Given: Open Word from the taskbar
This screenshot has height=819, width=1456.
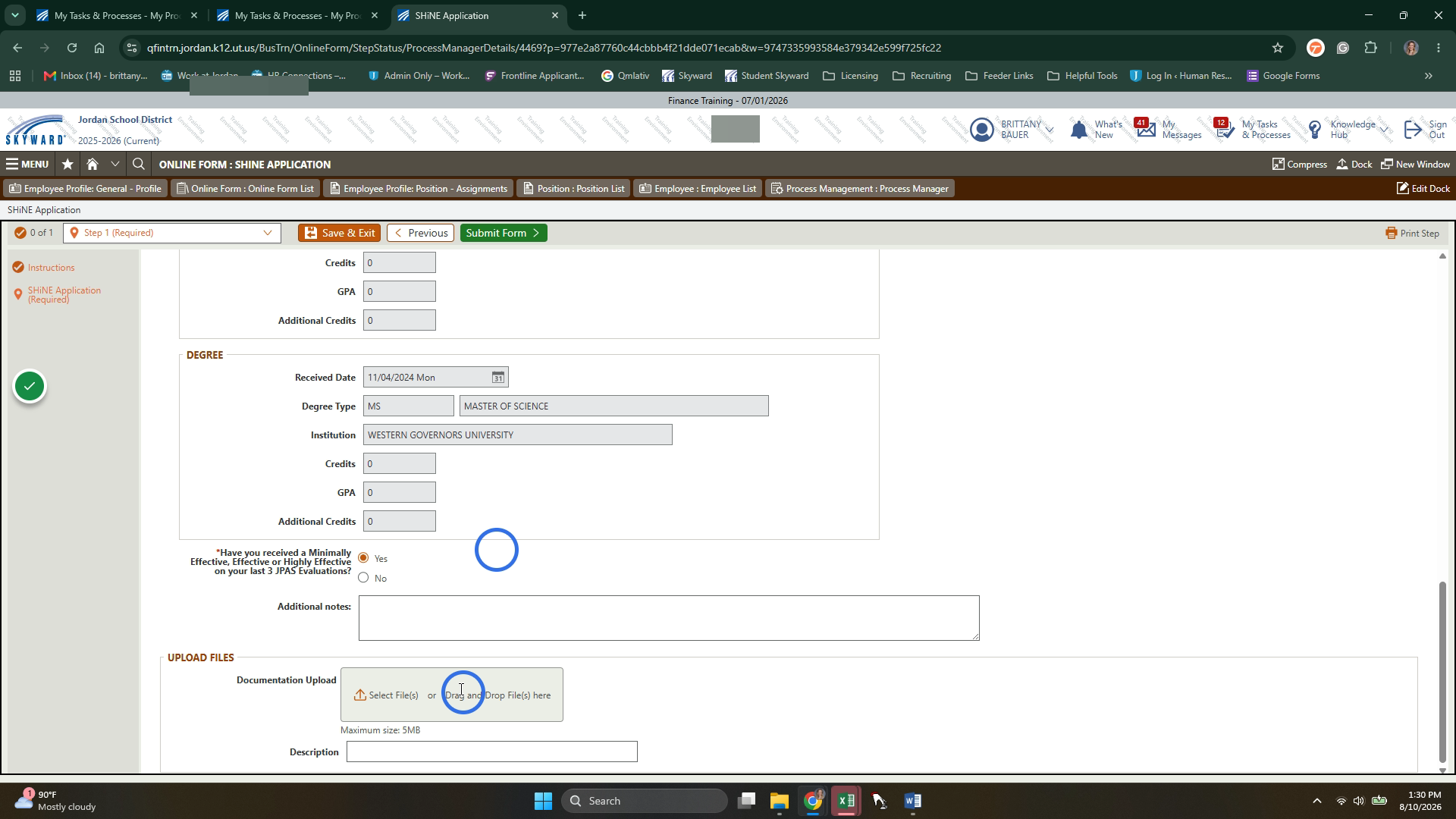Looking at the screenshot, I should click(x=912, y=801).
